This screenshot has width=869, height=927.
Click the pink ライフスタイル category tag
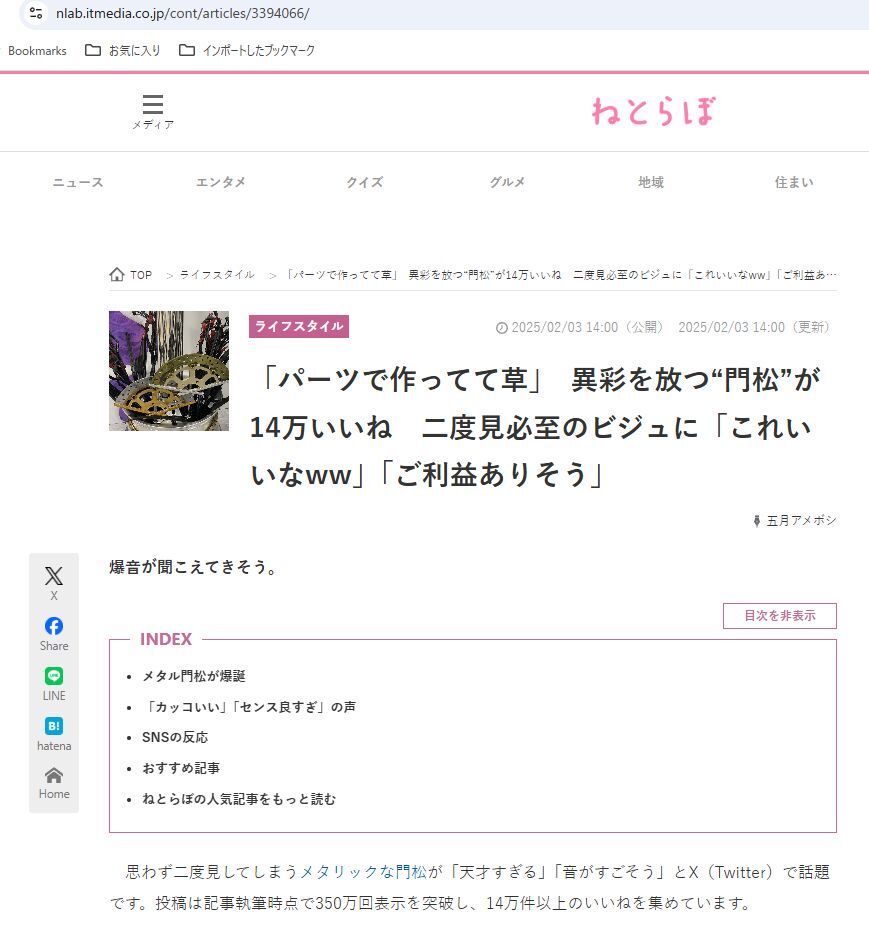pos(299,326)
